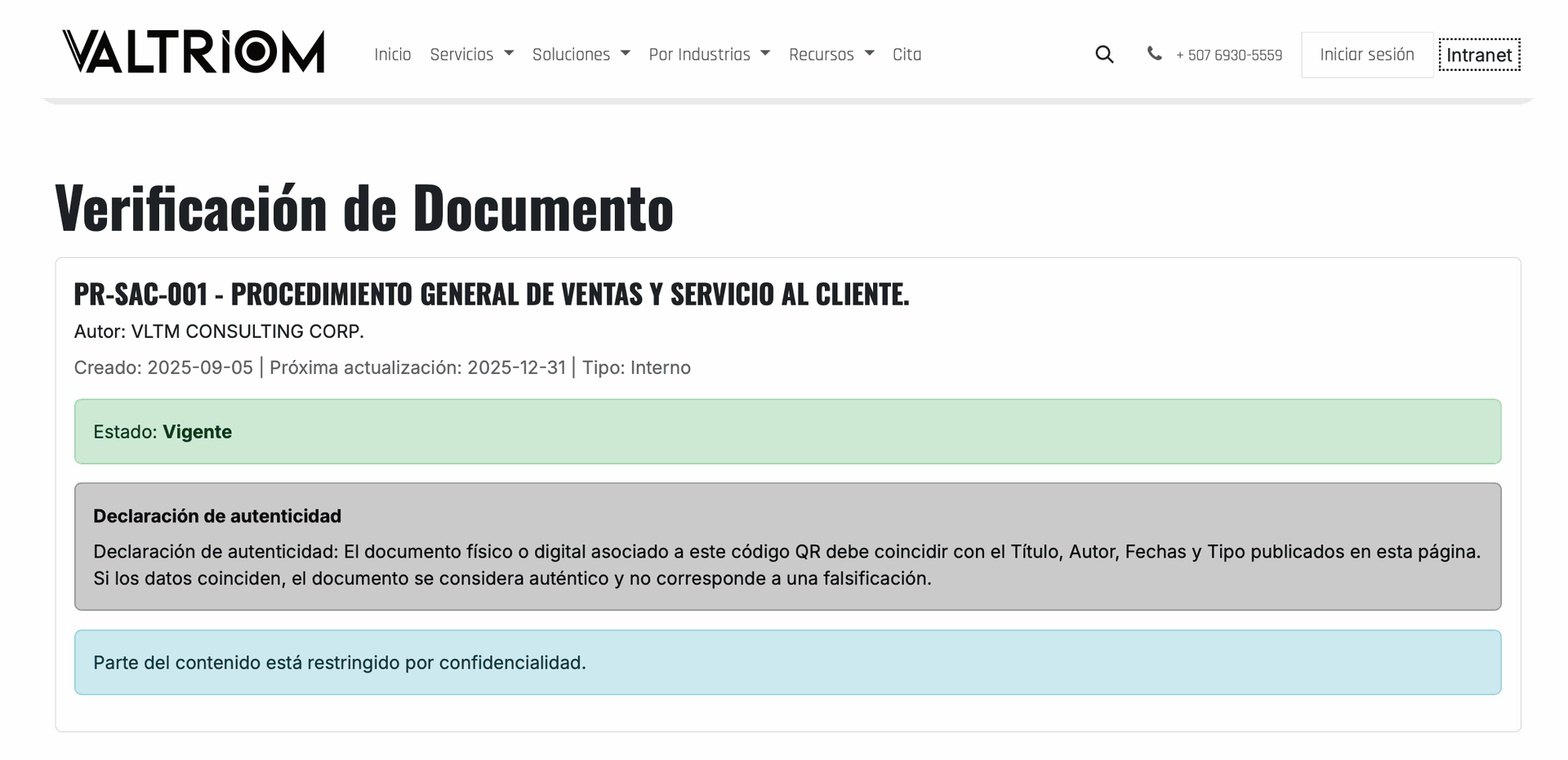Click the green Estado: Vigente banner
Image resolution: width=1568 pixels, height=760 pixels.
(x=787, y=432)
